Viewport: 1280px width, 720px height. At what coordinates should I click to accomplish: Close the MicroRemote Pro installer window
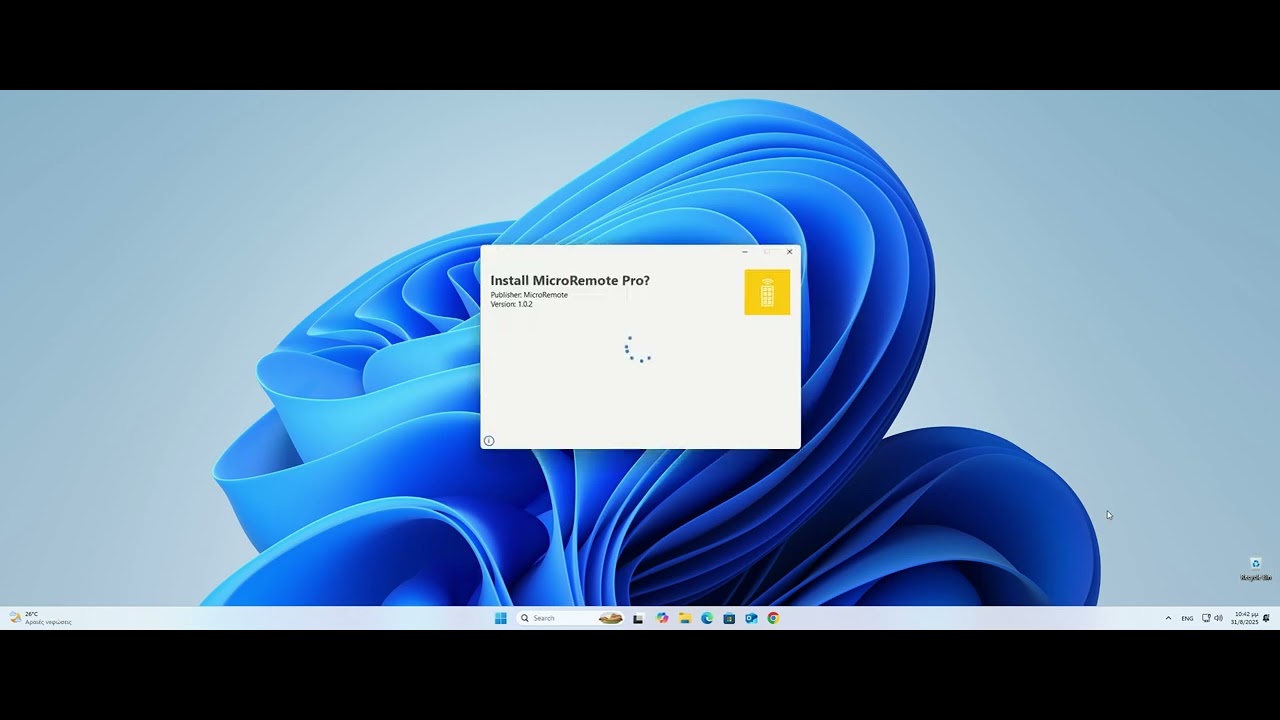point(790,252)
